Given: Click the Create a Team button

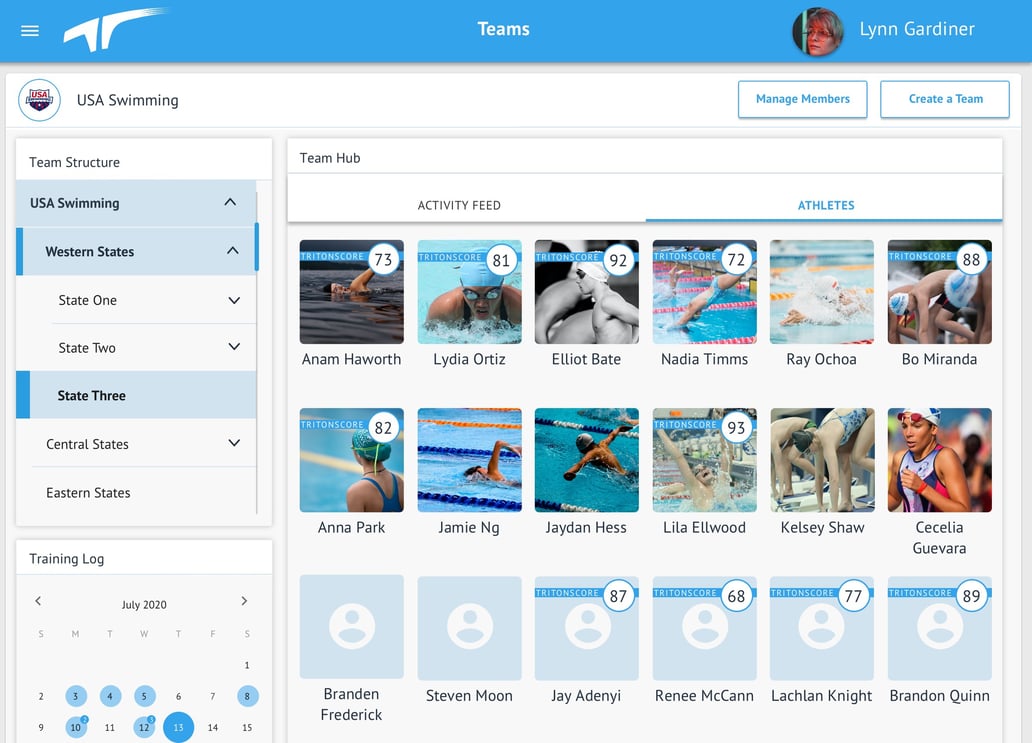Looking at the screenshot, I should (944, 99).
